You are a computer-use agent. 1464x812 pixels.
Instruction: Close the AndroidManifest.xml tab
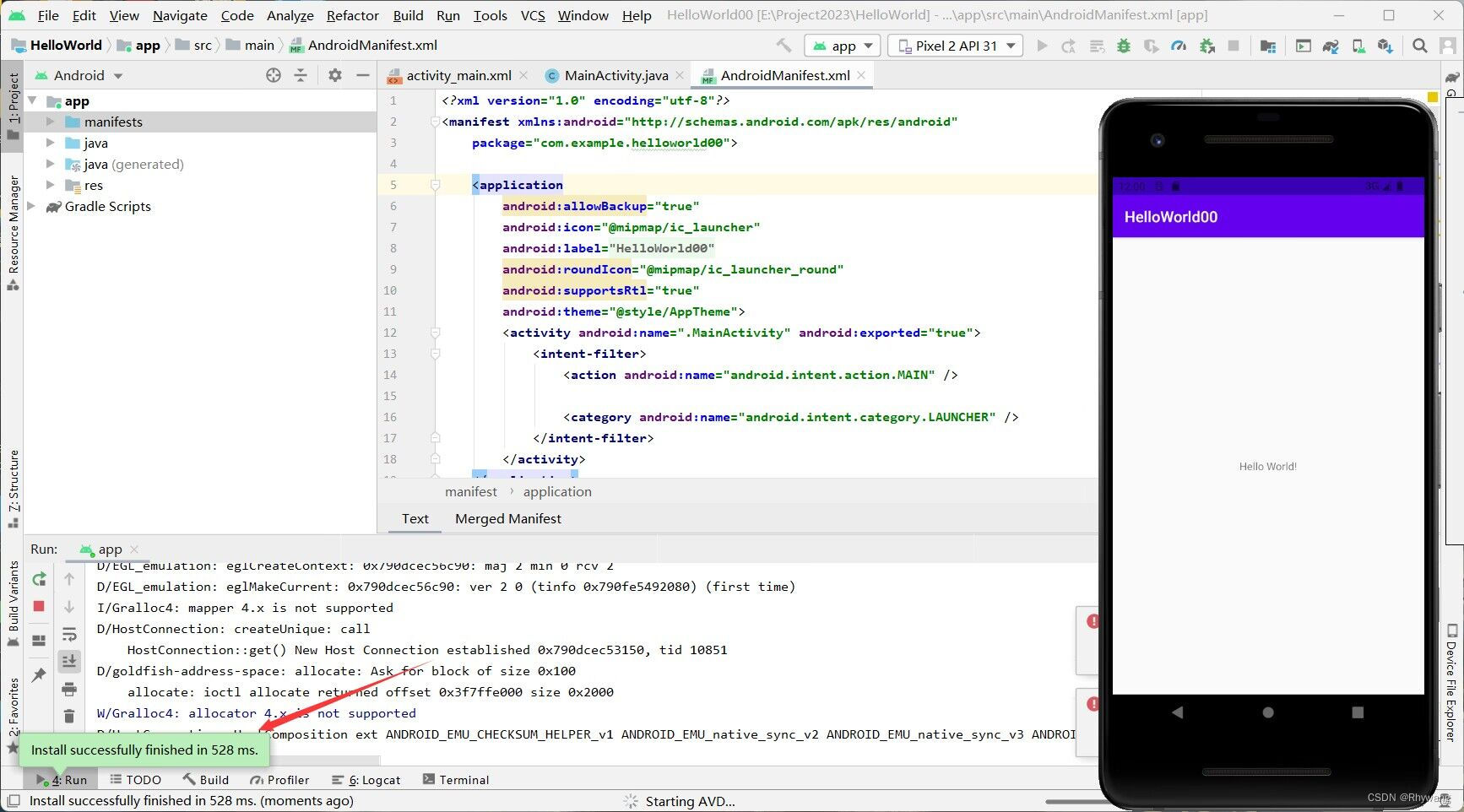[x=861, y=75]
